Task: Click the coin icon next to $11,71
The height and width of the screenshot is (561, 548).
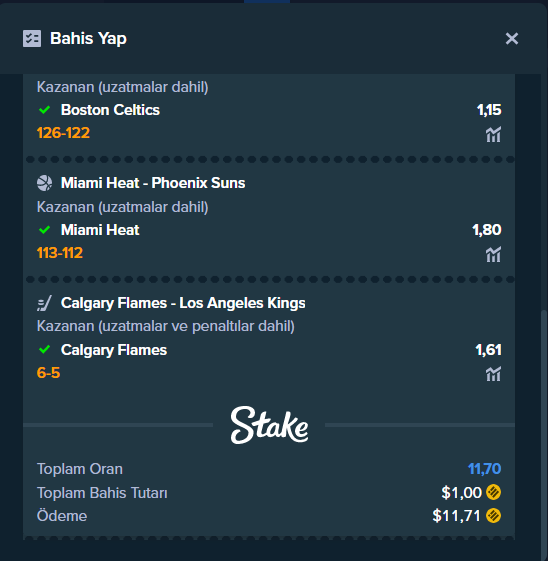Action: (493, 516)
